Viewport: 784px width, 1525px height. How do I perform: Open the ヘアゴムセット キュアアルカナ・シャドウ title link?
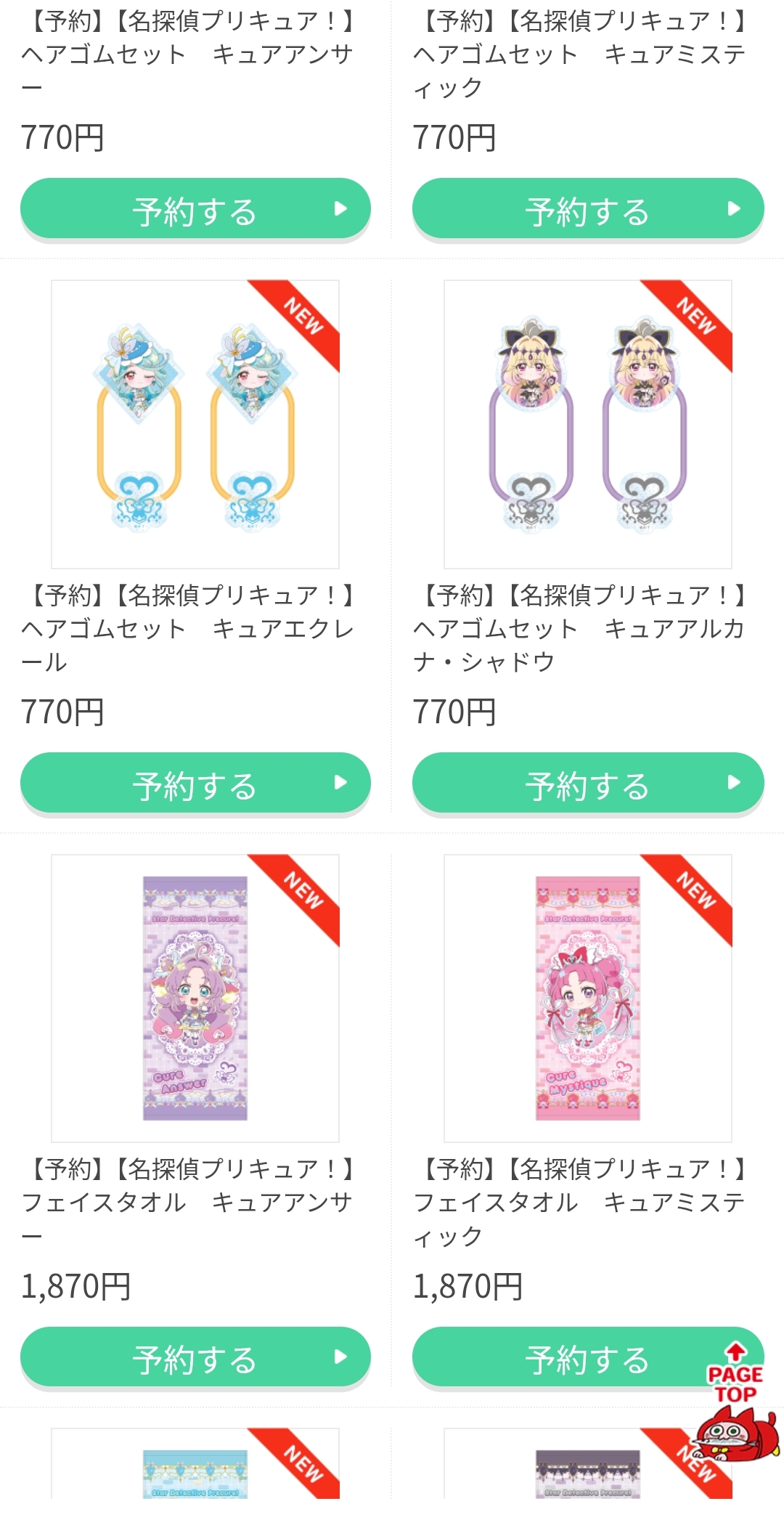point(581,629)
